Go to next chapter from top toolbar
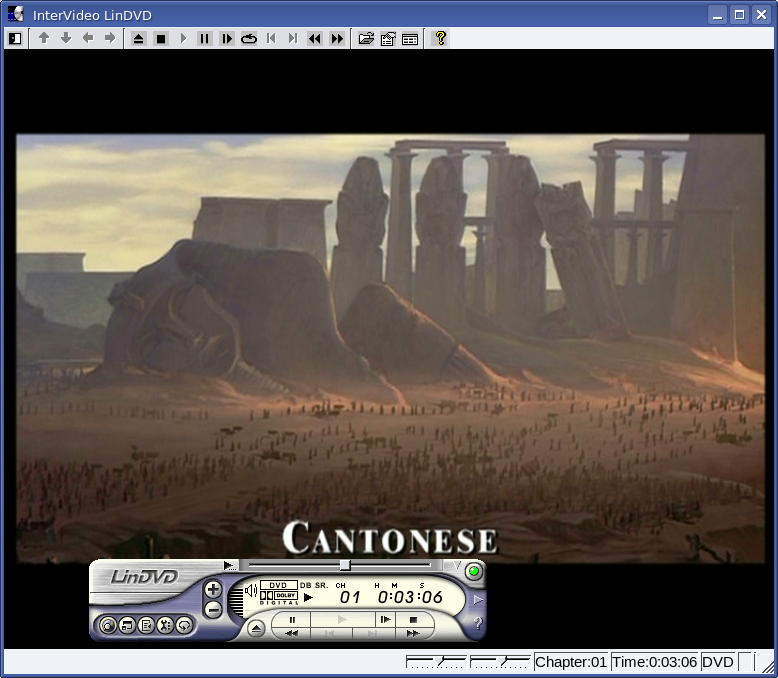The image size is (778, 678). pos(293,38)
